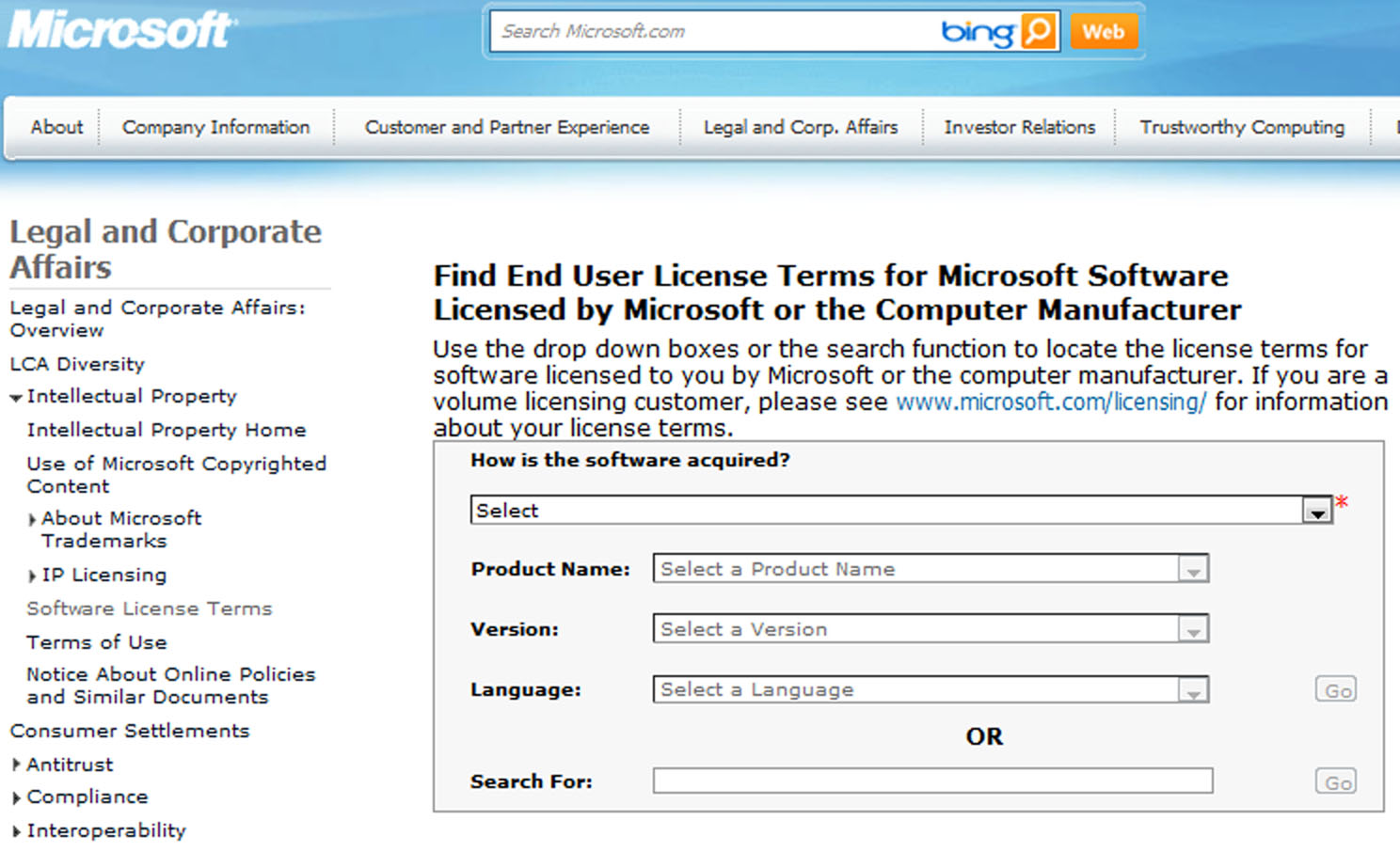Open the Version dropdown
This screenshot has width=1400, height=852.
point(1193,628)
